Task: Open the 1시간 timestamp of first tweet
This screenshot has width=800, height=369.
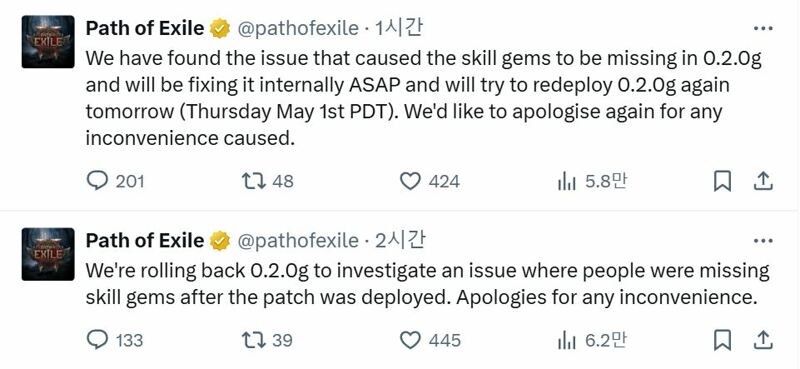Action: [x=398, y=29]
